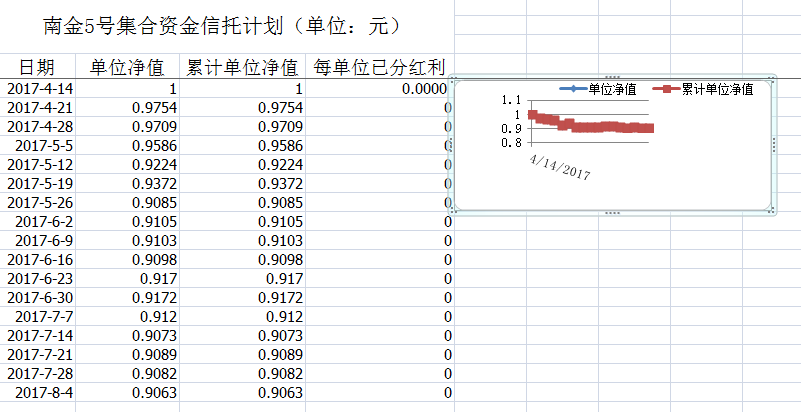Click the chart's top-center resize handle
Viewport: 801px width, 412px height.
coord(613,78)
